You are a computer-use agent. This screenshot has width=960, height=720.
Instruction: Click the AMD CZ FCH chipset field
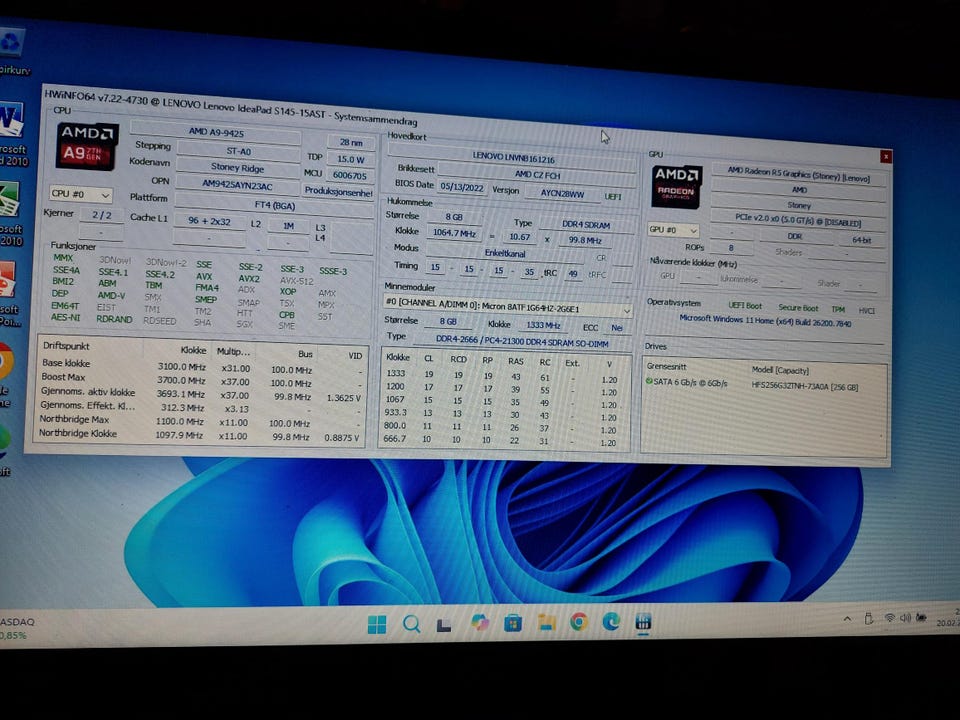coord(537,174)
